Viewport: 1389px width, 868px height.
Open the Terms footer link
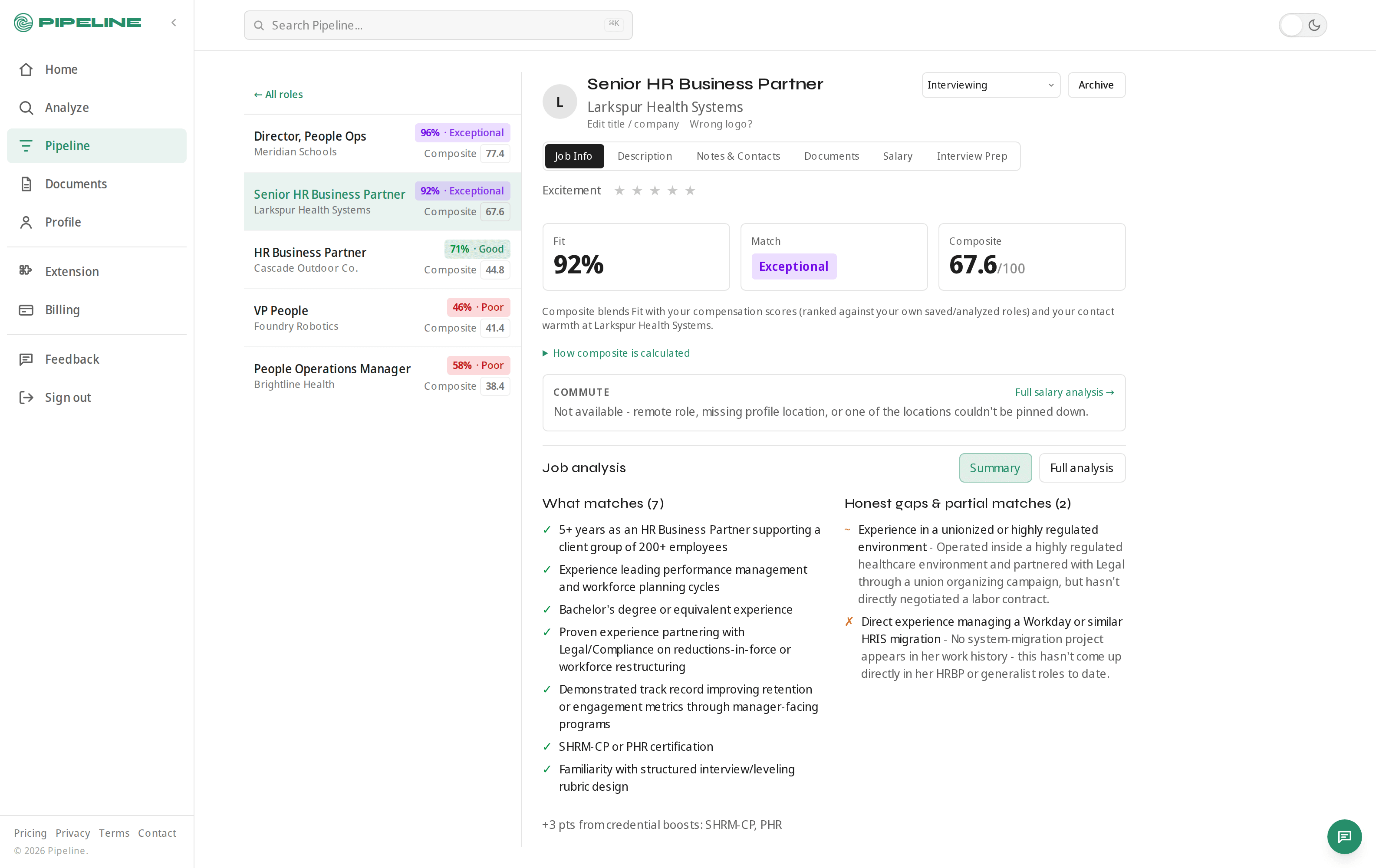click(114, 833)
